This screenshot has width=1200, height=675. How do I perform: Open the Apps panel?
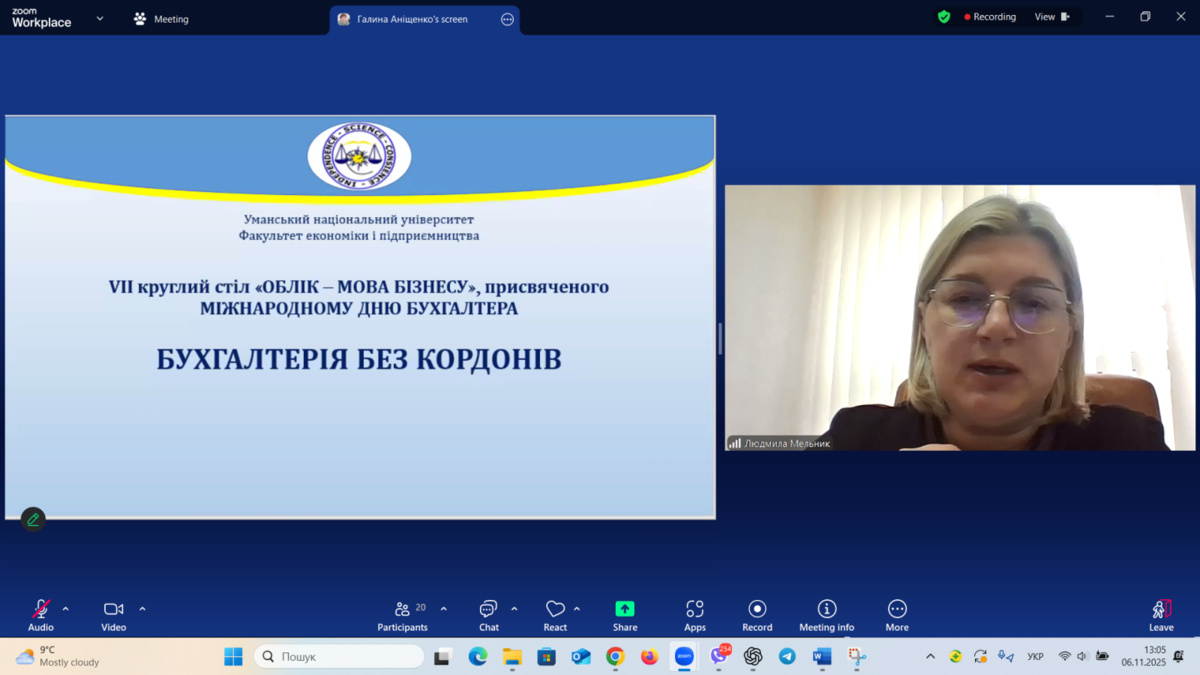(695, 614)
